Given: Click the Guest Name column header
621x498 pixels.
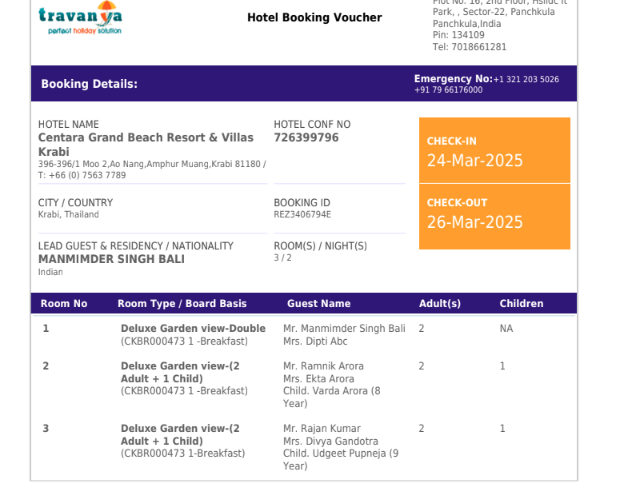Looking at the screenshot, I should coord(319,303).
